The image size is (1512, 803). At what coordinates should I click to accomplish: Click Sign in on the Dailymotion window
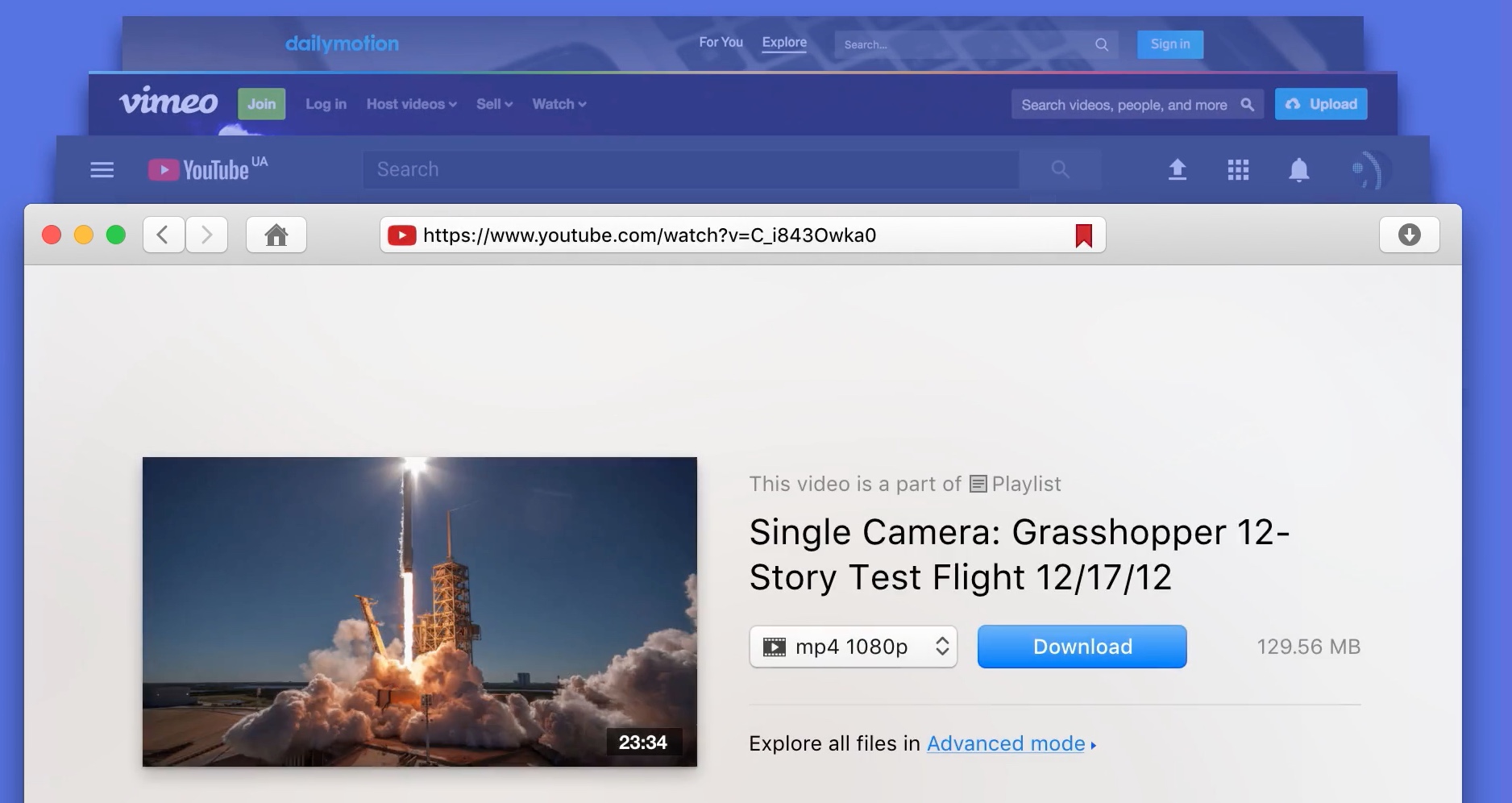click(1170, 44)
